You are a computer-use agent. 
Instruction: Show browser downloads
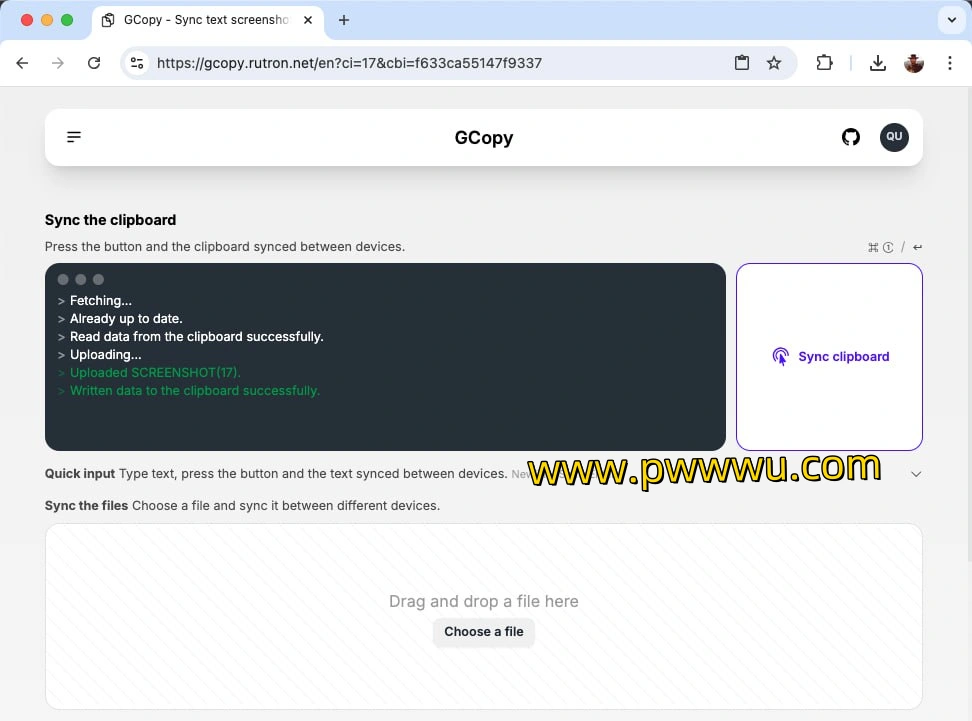point(877,63)
